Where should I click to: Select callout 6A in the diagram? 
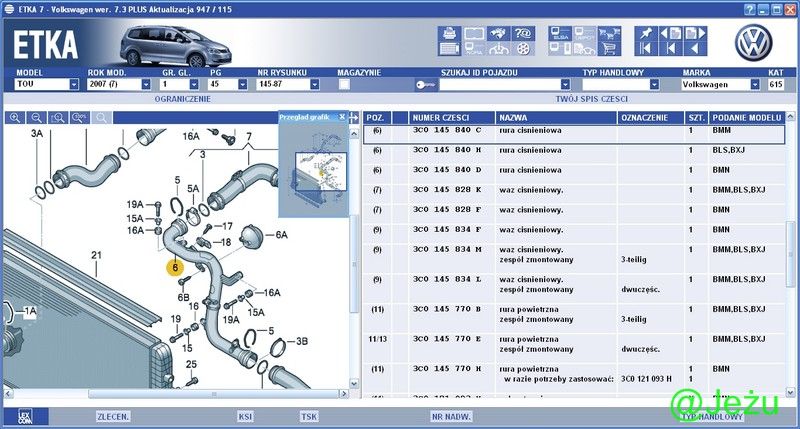[x=282, y=235]
